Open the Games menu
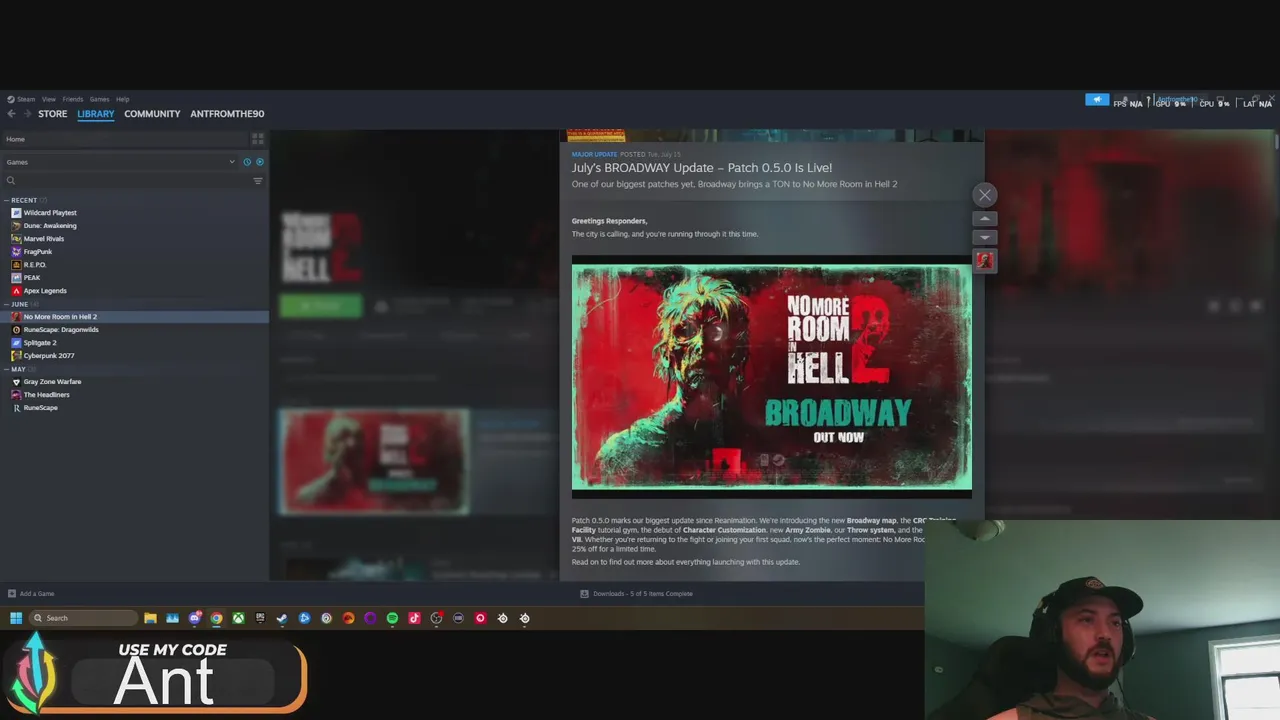Viewport: 1280px width, 720px height. 99,99
